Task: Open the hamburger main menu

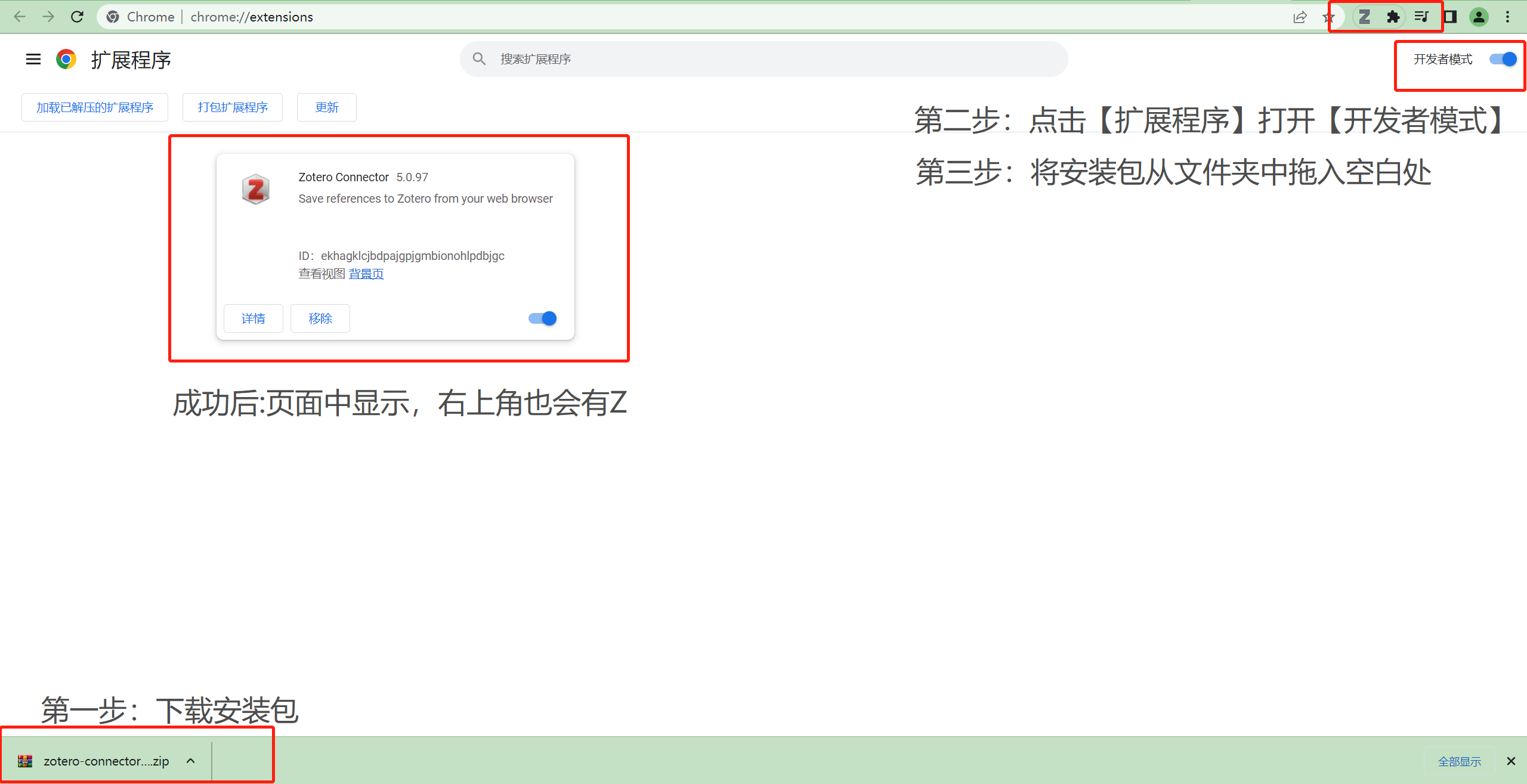Action: [33, 59]
